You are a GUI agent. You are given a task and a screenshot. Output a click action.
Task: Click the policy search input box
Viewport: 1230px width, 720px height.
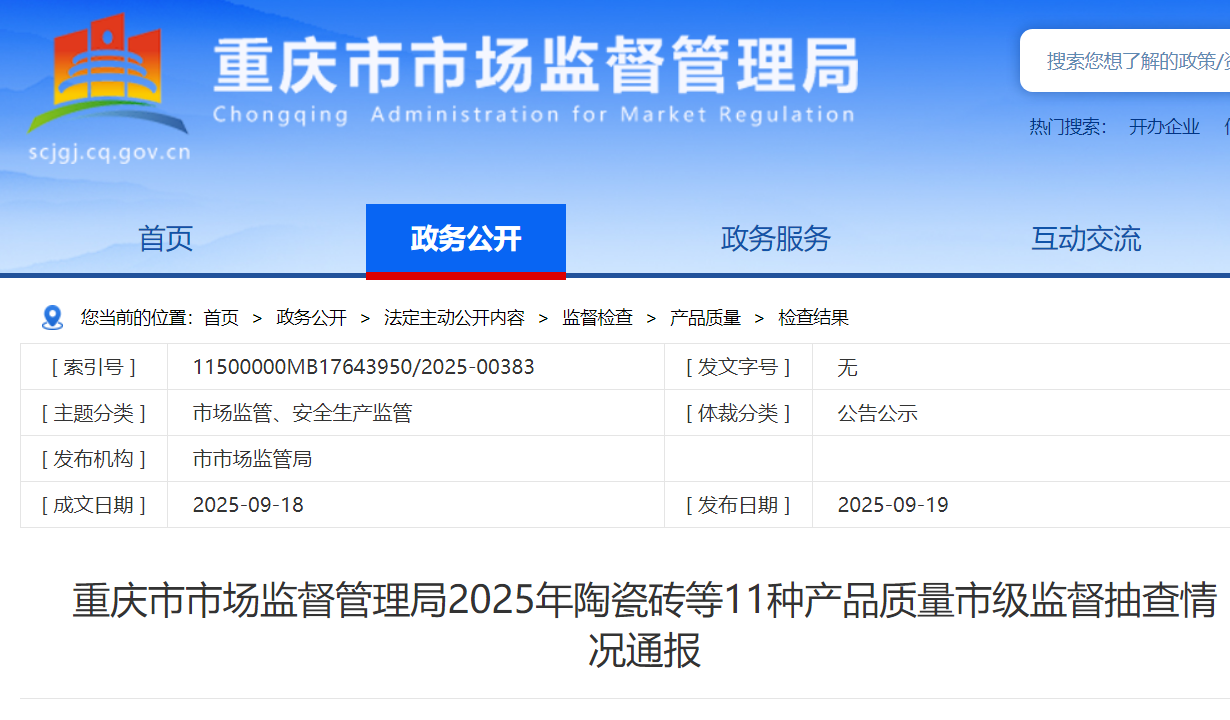click(x=1135, y=61)
